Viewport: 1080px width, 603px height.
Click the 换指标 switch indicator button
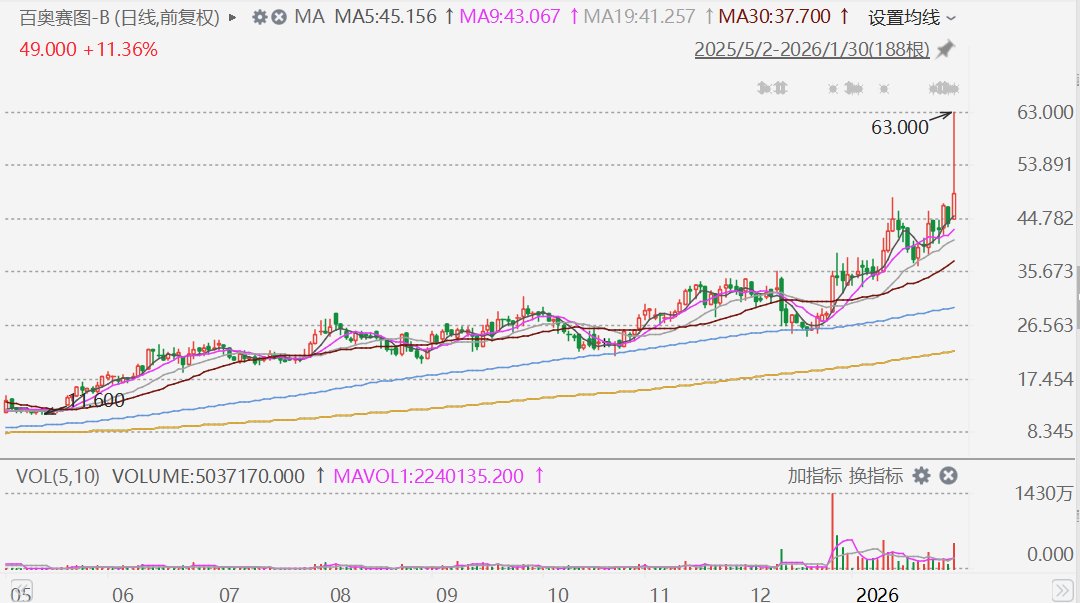coord(876,476)
